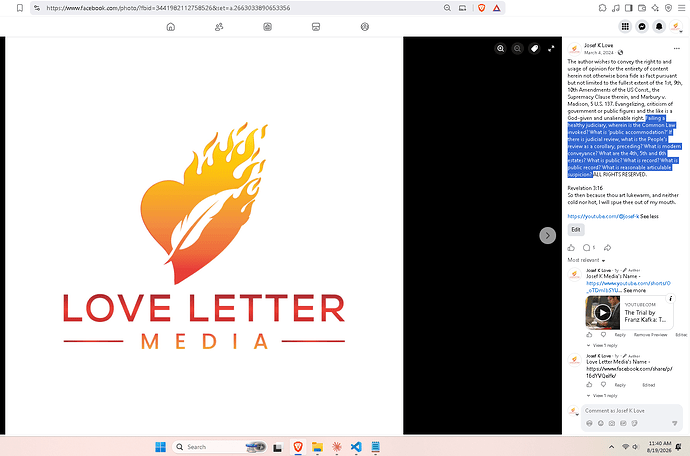The height and width of the screenshot is (456, 690).
Task: Insert an emoji in comment box
Action: (601, 423)
